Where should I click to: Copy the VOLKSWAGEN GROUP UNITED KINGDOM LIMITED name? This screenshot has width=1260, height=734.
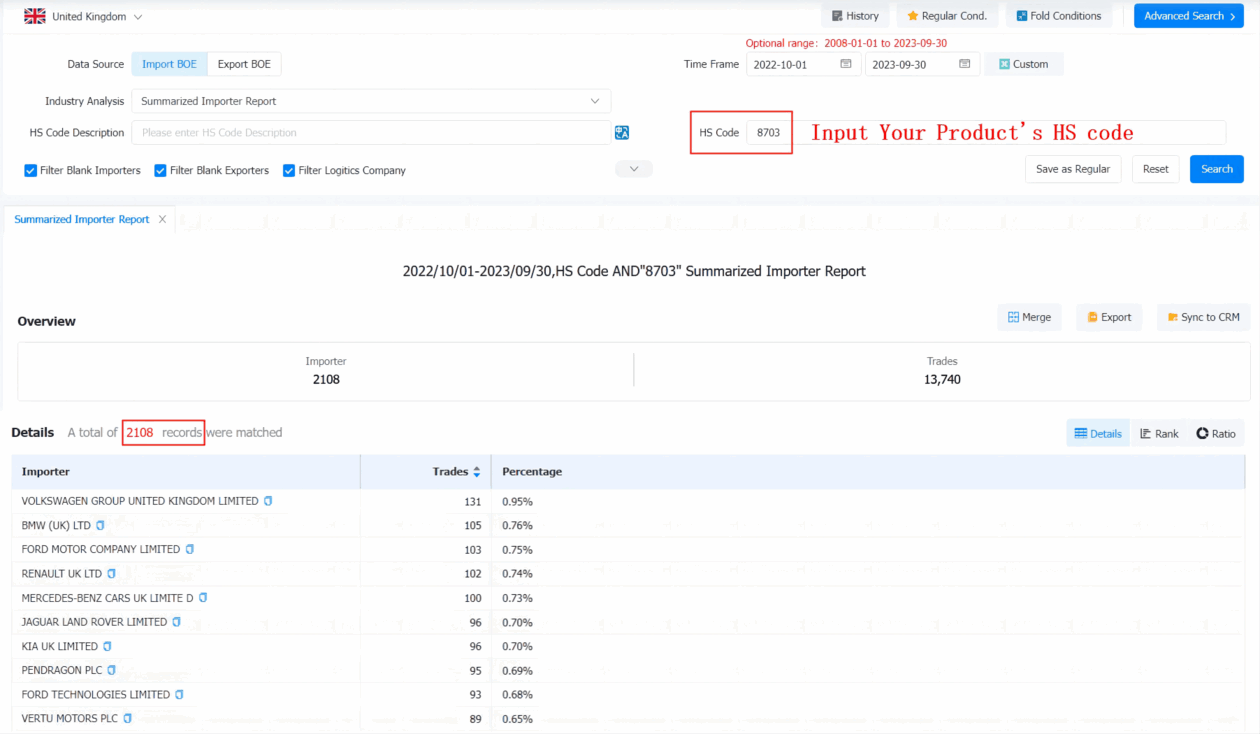click(x=268, y=501)
